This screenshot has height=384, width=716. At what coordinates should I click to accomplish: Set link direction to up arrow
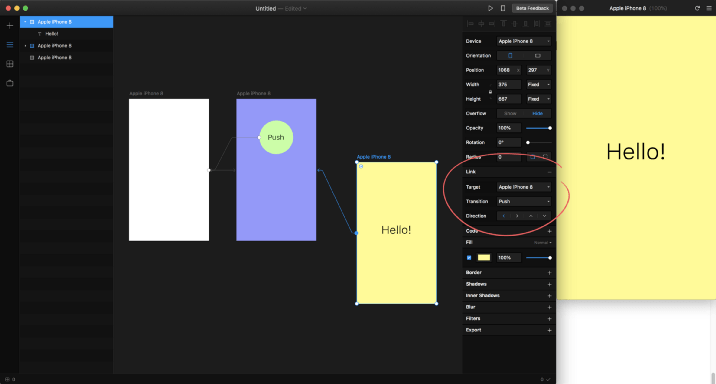[x=531, y=216]
